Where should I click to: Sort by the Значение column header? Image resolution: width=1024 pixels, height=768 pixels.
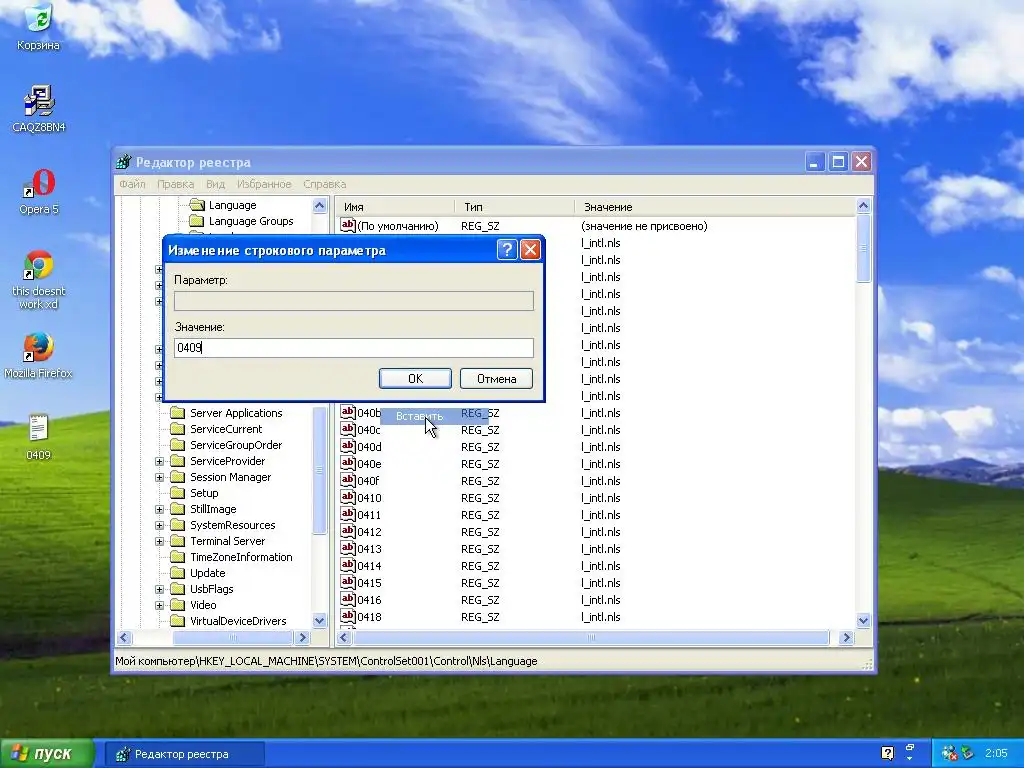pos(715,207)
